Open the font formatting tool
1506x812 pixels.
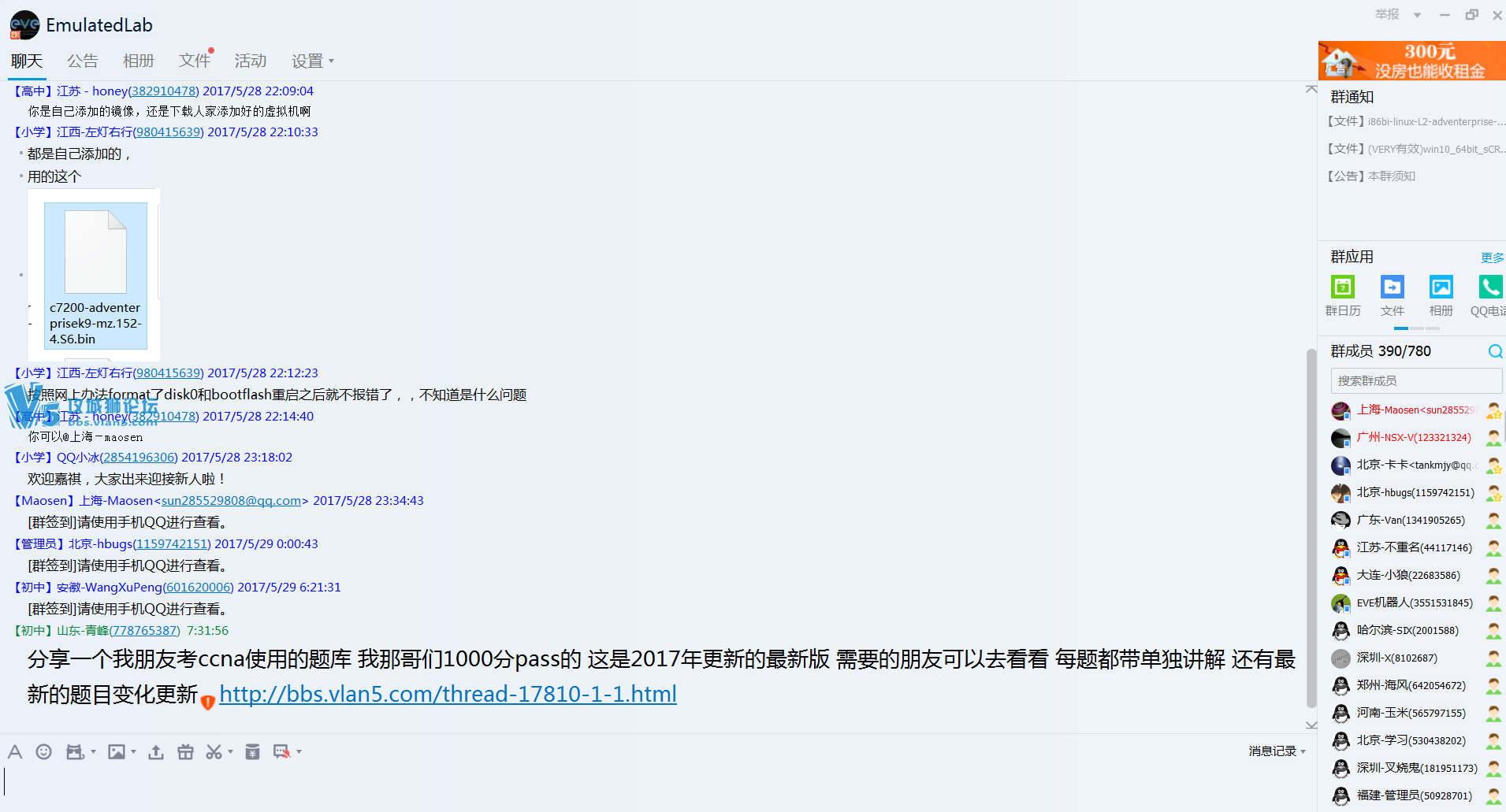click(15, 752)
